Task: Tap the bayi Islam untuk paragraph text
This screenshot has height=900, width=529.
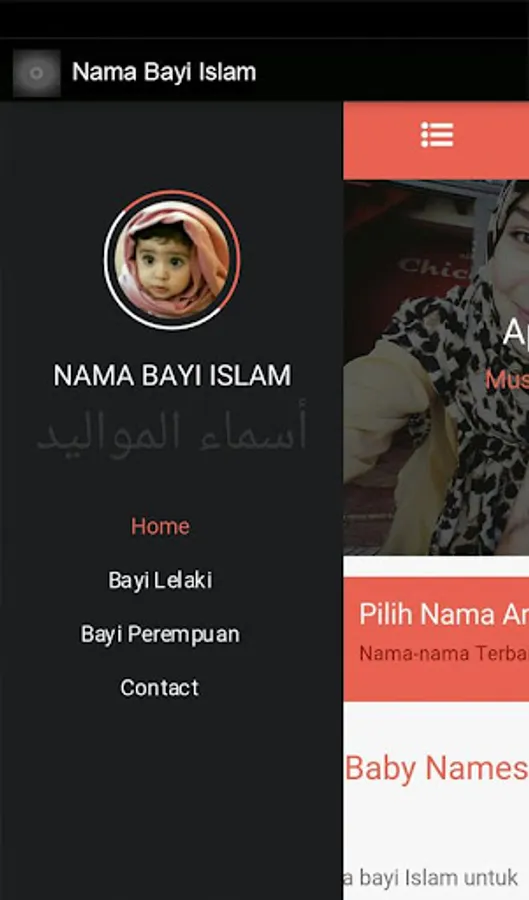Action: tap(430, 878)
